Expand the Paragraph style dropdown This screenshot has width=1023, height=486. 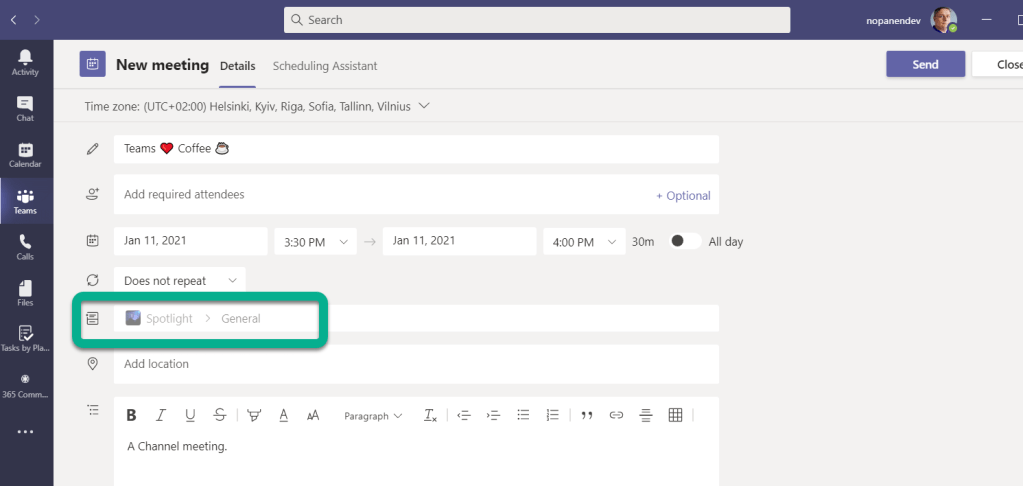pyautogui.click(x=373, y=416)
